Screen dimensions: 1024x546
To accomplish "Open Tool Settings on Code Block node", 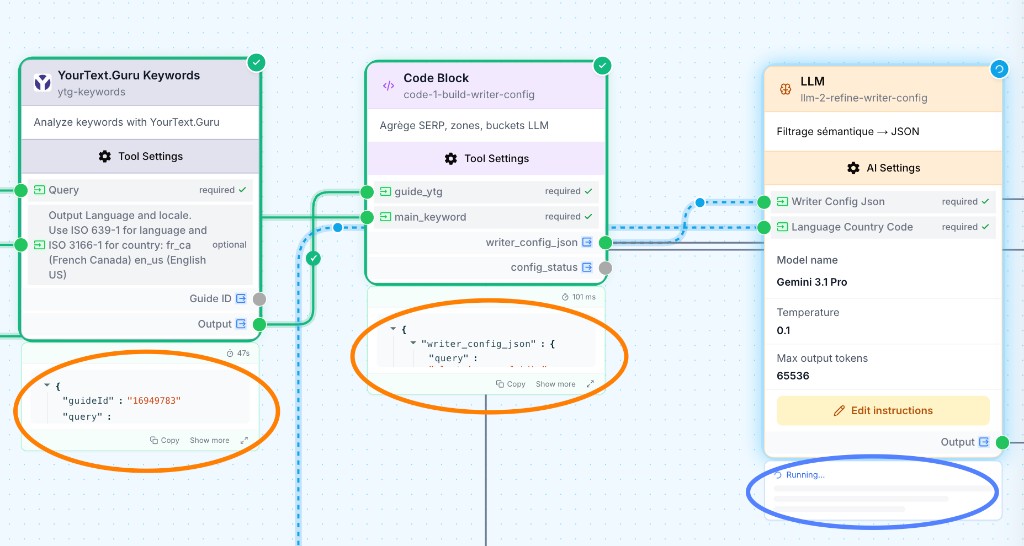I will (x=487, y=159).
